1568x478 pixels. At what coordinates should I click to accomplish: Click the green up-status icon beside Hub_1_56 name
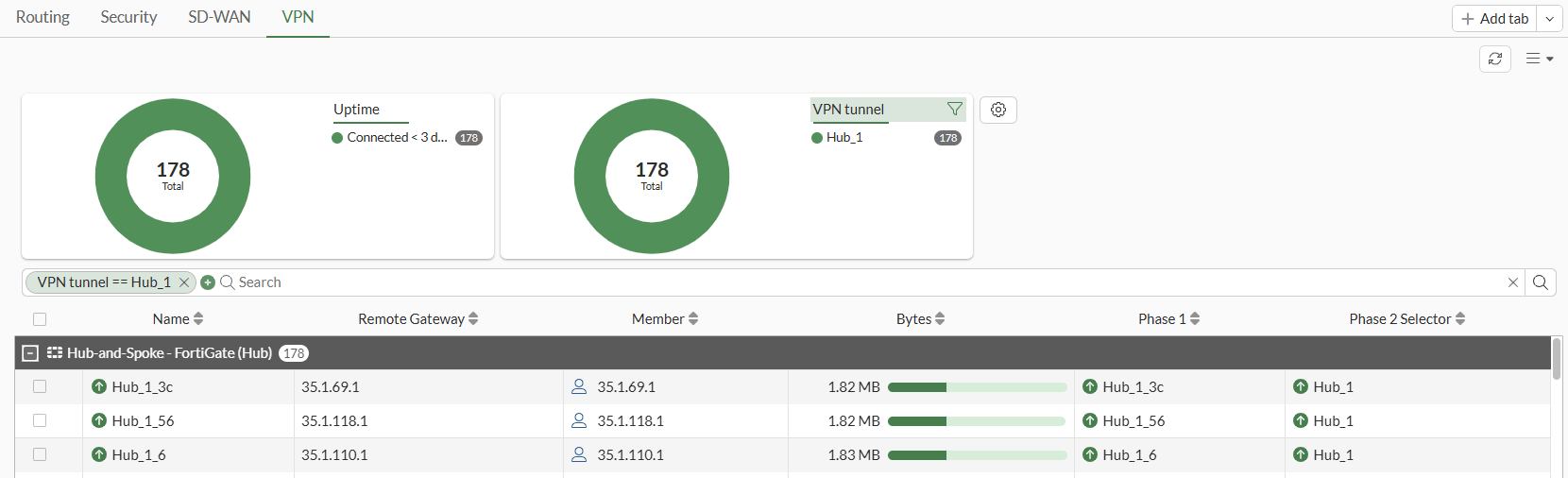(x=99, y=420)
